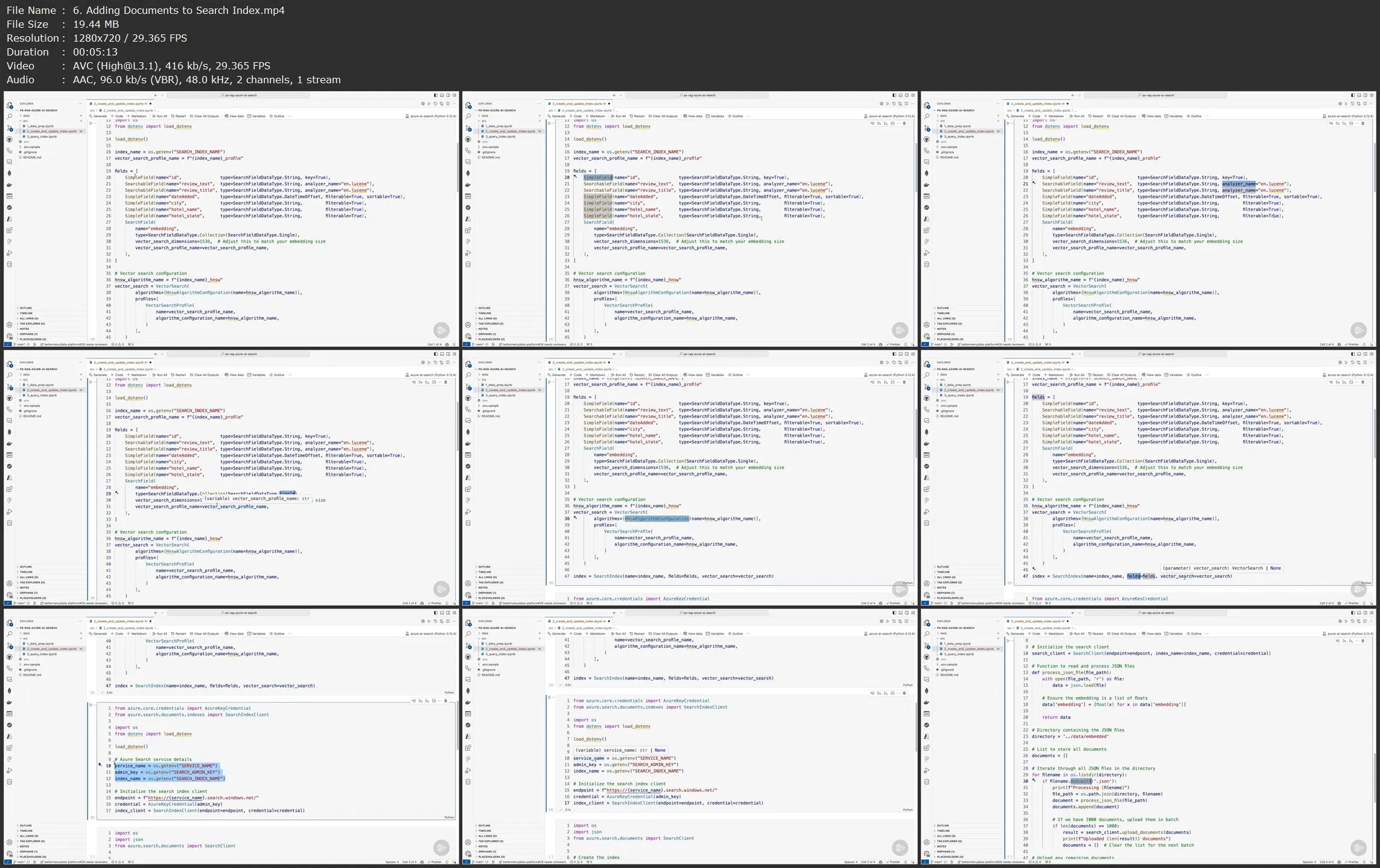This screenshot has width=1380, height=868.
Task: Click Explorer more actions ellipsis in top-left frame
Action: 80,104
